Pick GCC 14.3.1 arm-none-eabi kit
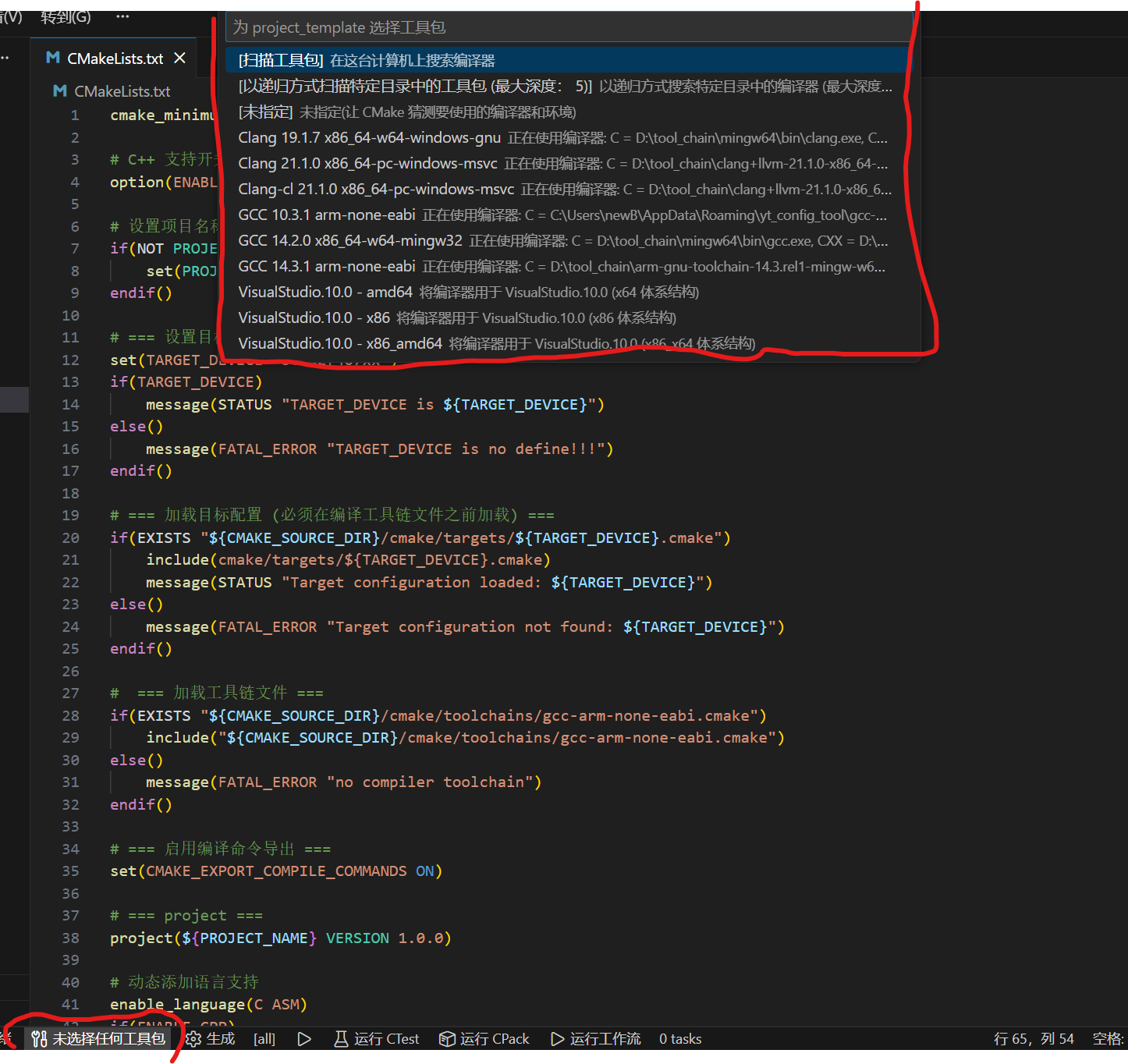This screenshot has width=1128, height=1064. [x=327, y=267]
